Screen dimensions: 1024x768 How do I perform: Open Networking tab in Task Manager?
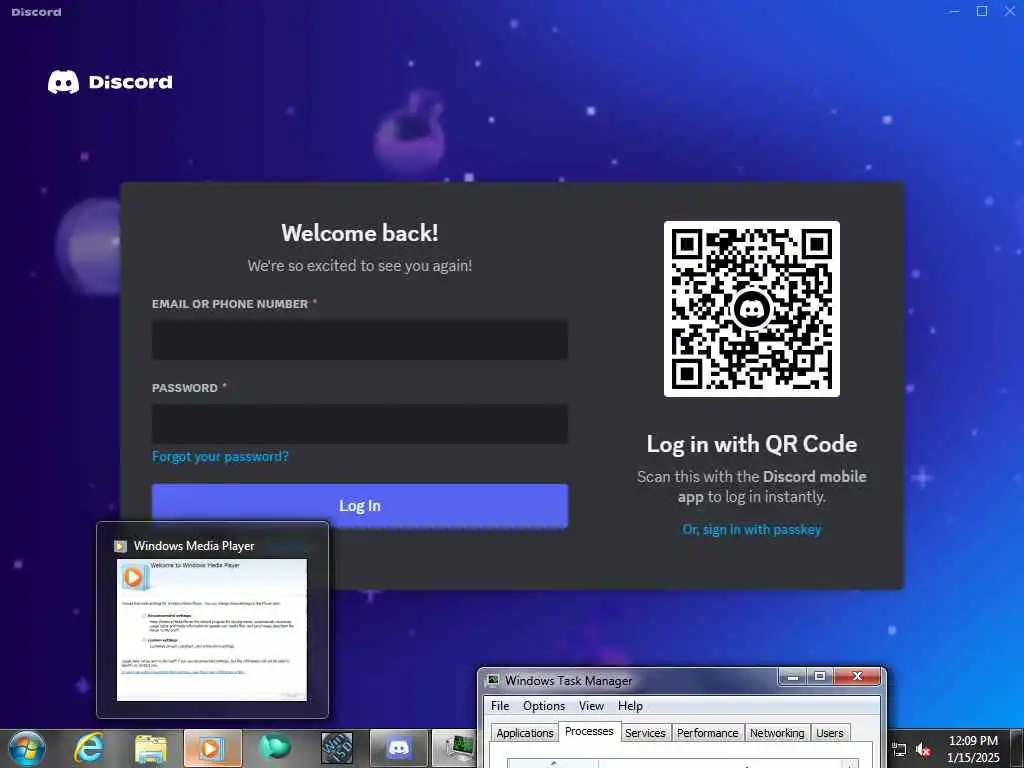(777, 733)
